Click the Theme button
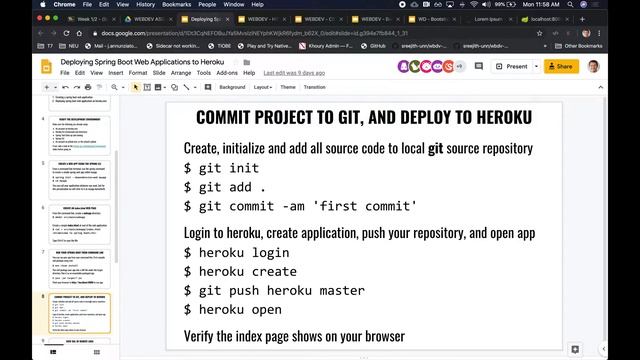This screenshot has height=360, width=640. pos(288,87)
